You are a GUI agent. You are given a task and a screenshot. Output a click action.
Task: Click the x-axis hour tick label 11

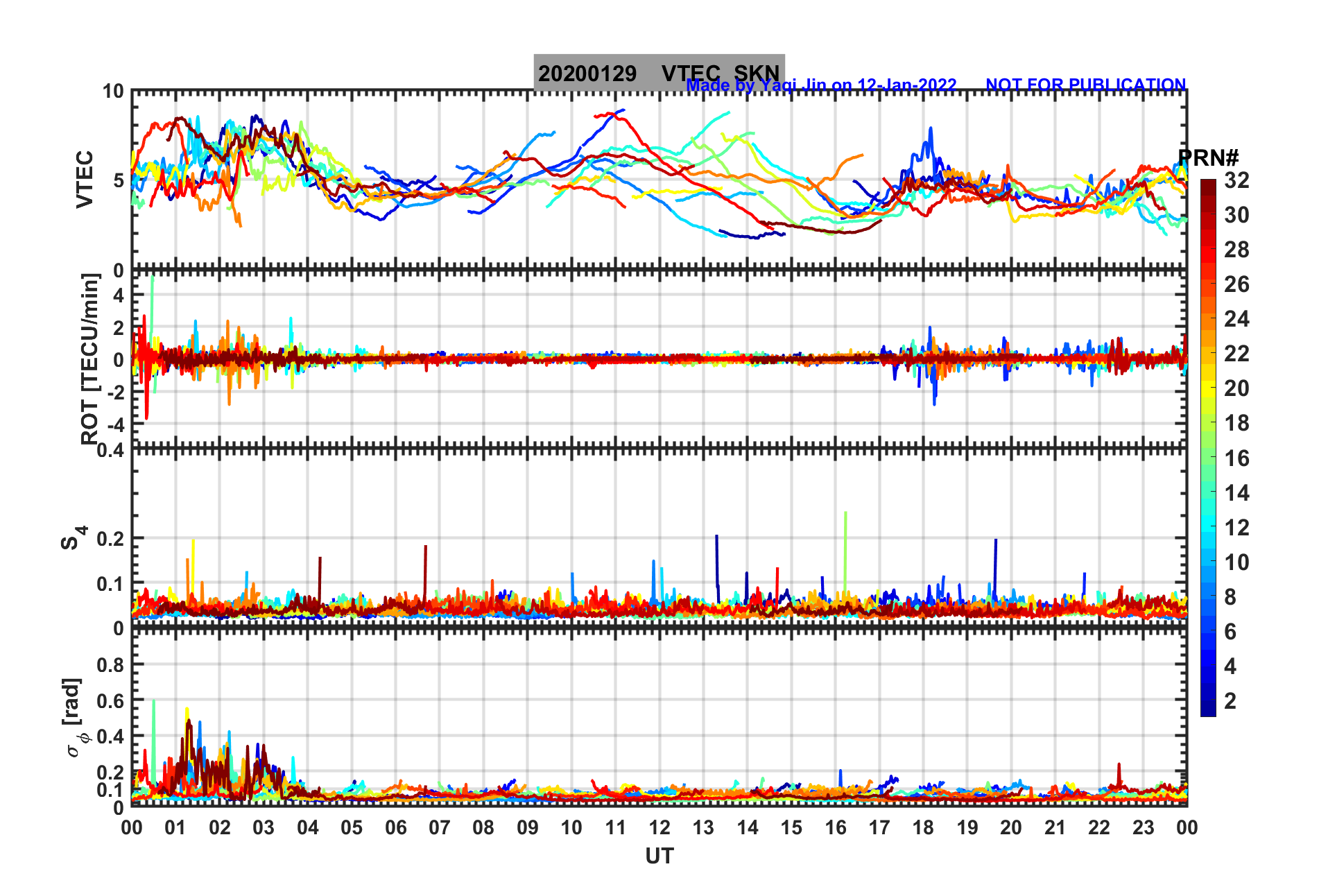(x=616, y=828)
